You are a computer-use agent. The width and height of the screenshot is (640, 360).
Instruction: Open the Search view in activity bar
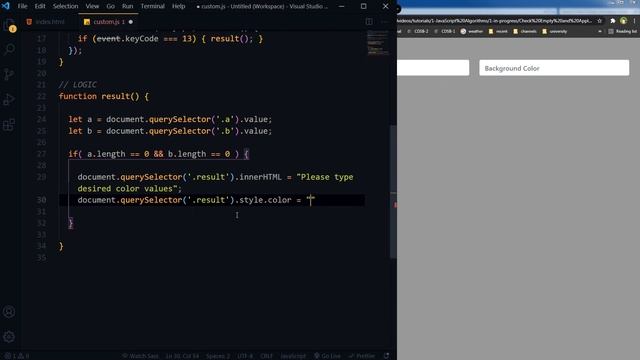coord(9,49)
